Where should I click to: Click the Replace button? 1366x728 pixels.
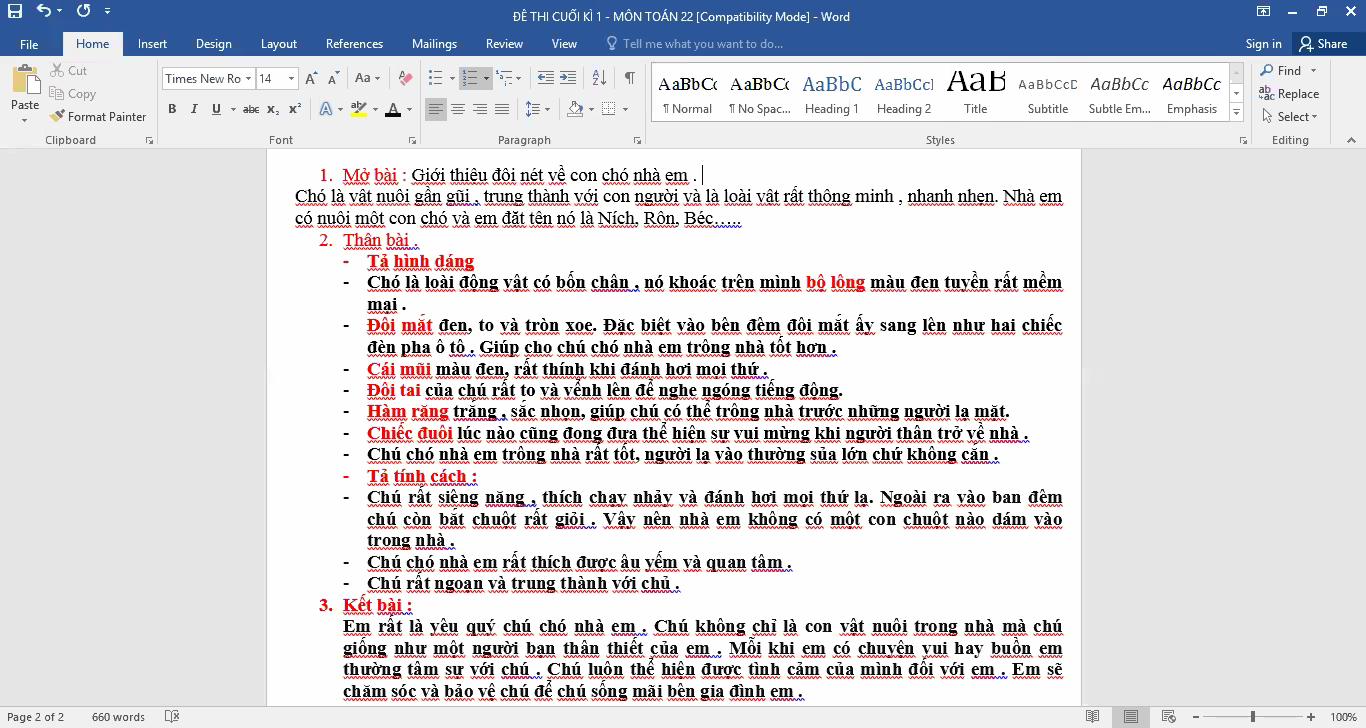[x=1290, y=94]
